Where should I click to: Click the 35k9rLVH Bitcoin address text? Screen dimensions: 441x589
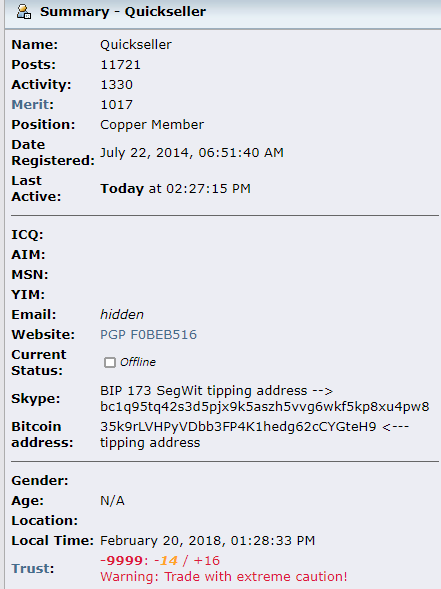coord(238,427)
